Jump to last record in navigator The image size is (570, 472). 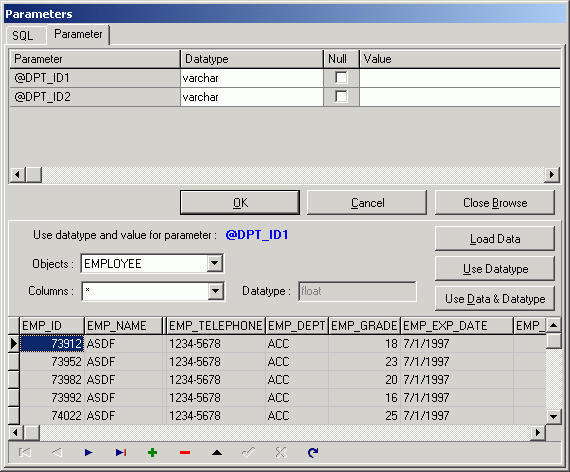121,452
